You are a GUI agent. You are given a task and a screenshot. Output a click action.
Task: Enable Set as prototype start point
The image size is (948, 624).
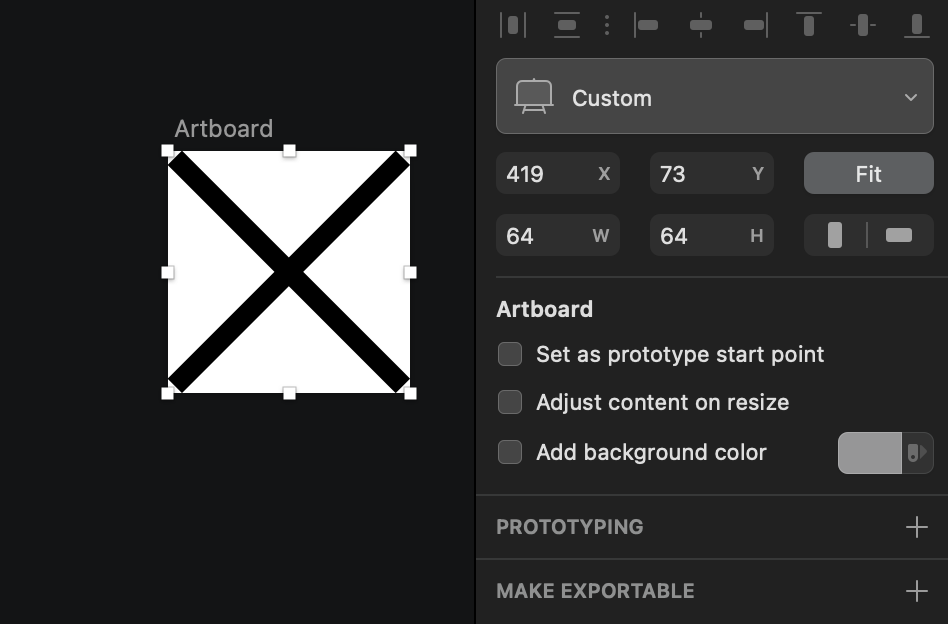point(510,354)
